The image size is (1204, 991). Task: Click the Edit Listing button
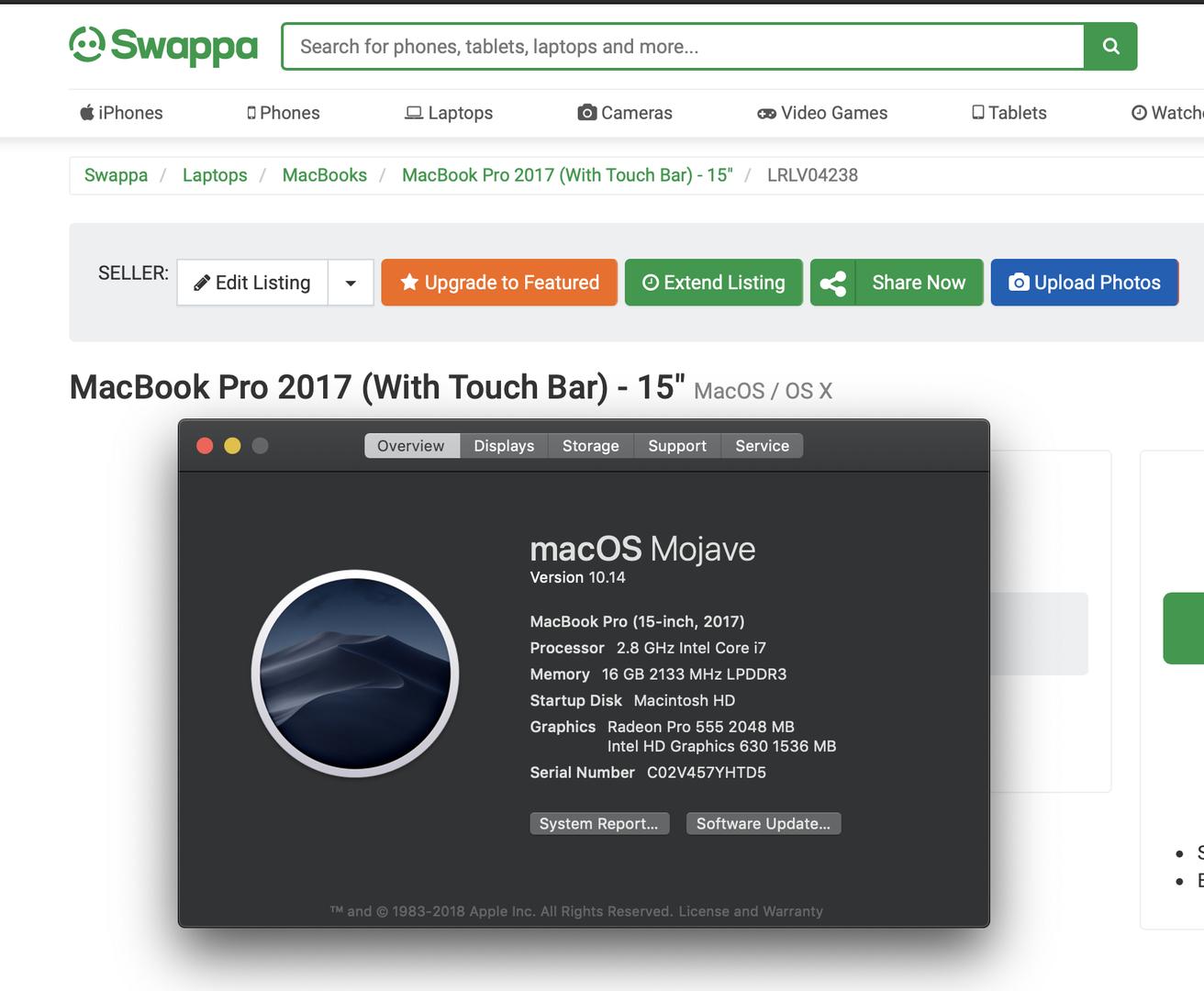pyautogui.click(x=252, y=283)
